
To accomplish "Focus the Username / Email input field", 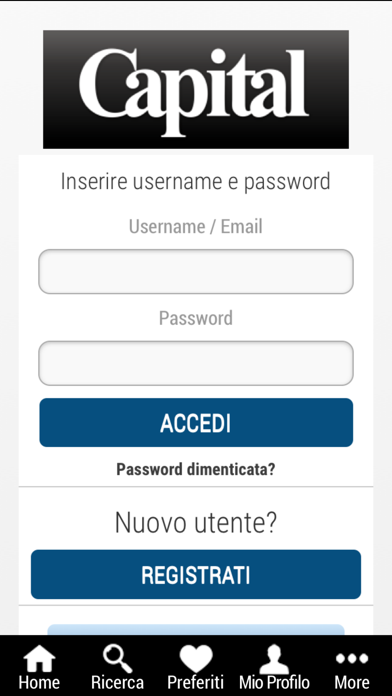I will tap(196, 271).
